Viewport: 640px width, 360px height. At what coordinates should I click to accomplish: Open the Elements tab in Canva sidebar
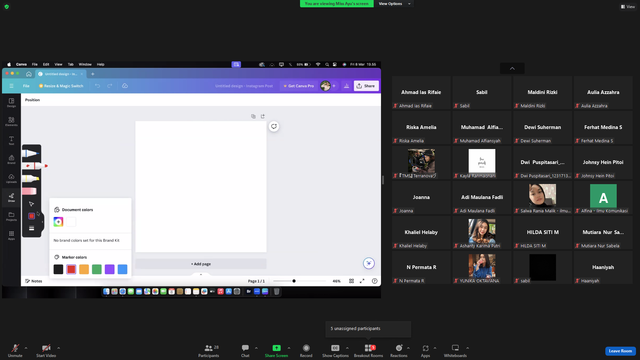click(11, 122)
